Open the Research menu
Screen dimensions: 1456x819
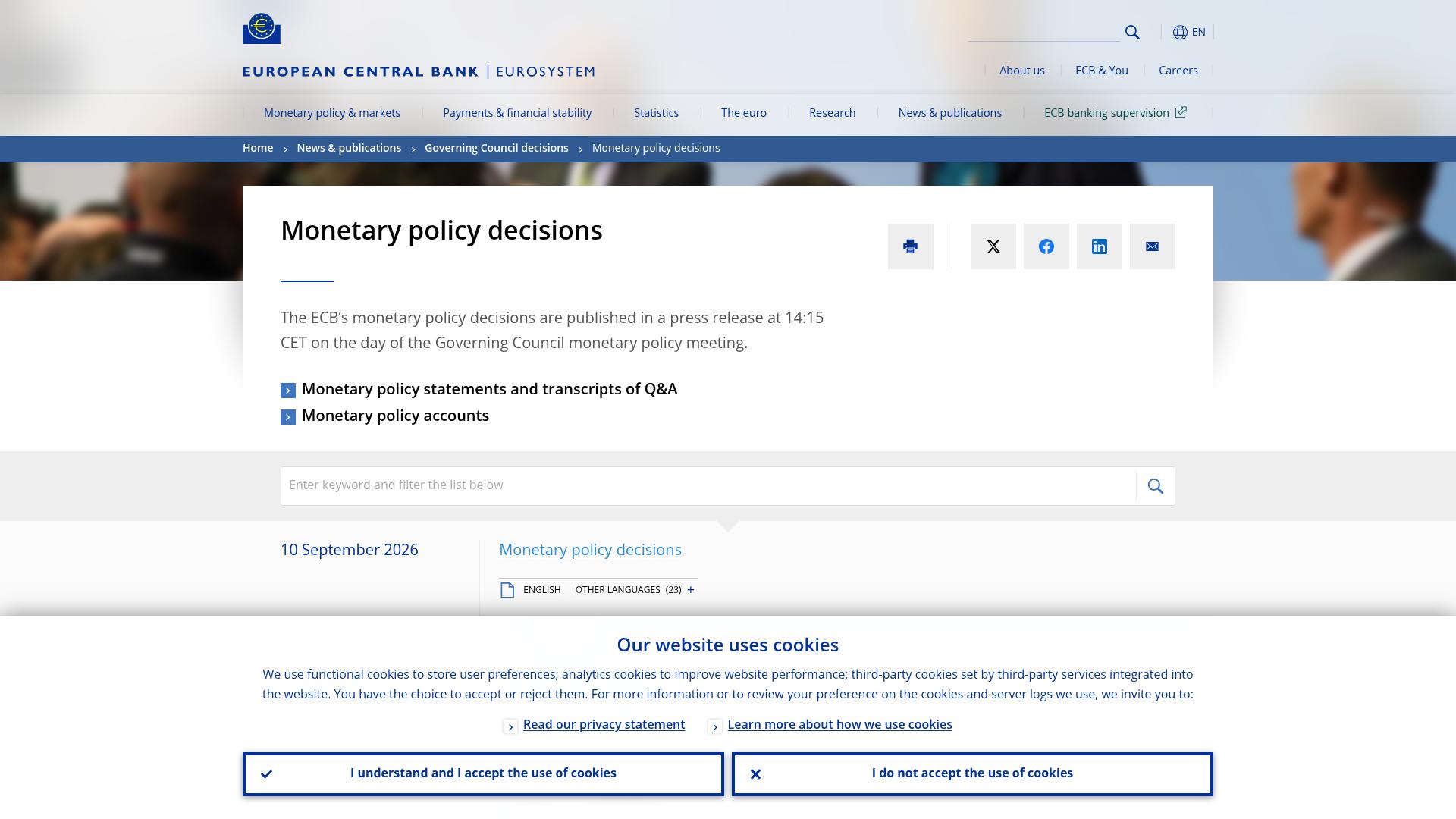[833, 113]
